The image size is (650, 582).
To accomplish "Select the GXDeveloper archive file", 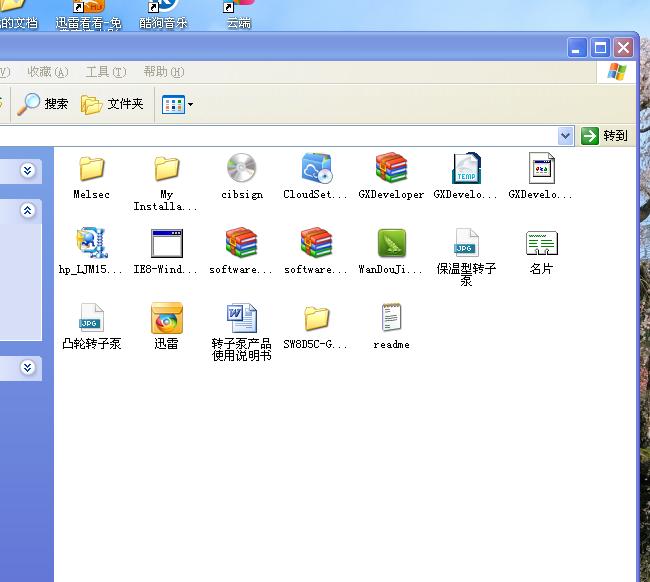I will [391, 169].
